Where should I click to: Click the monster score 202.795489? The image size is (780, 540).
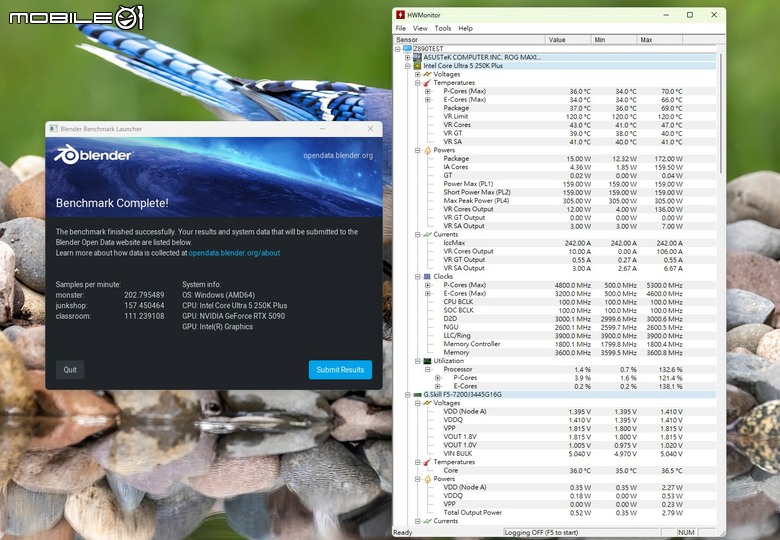[x=144, y=295]
